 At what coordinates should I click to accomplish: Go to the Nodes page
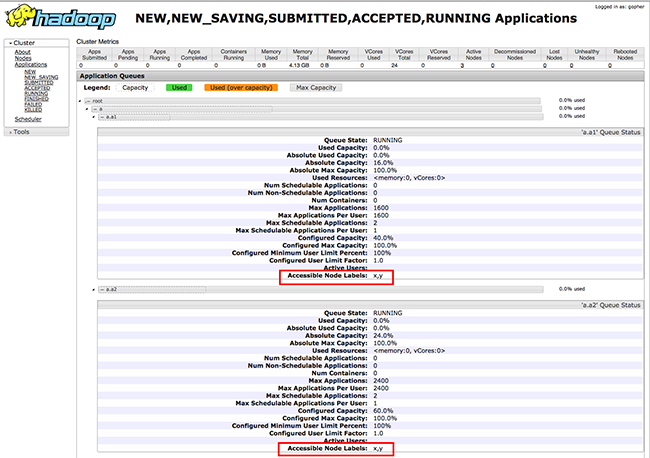coord(22,58)
